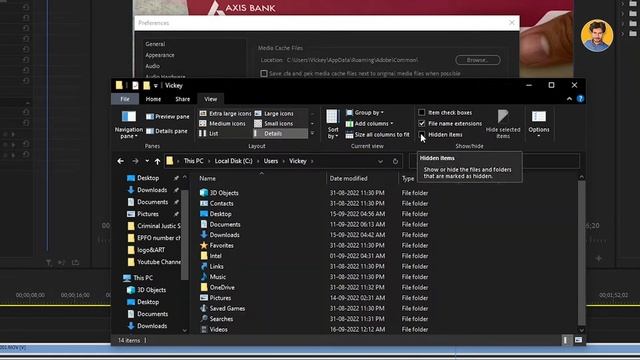This screenshot has height=360, width=640.
Task: Collapse the ribbon with the chevron
Action: coord(569,99)
